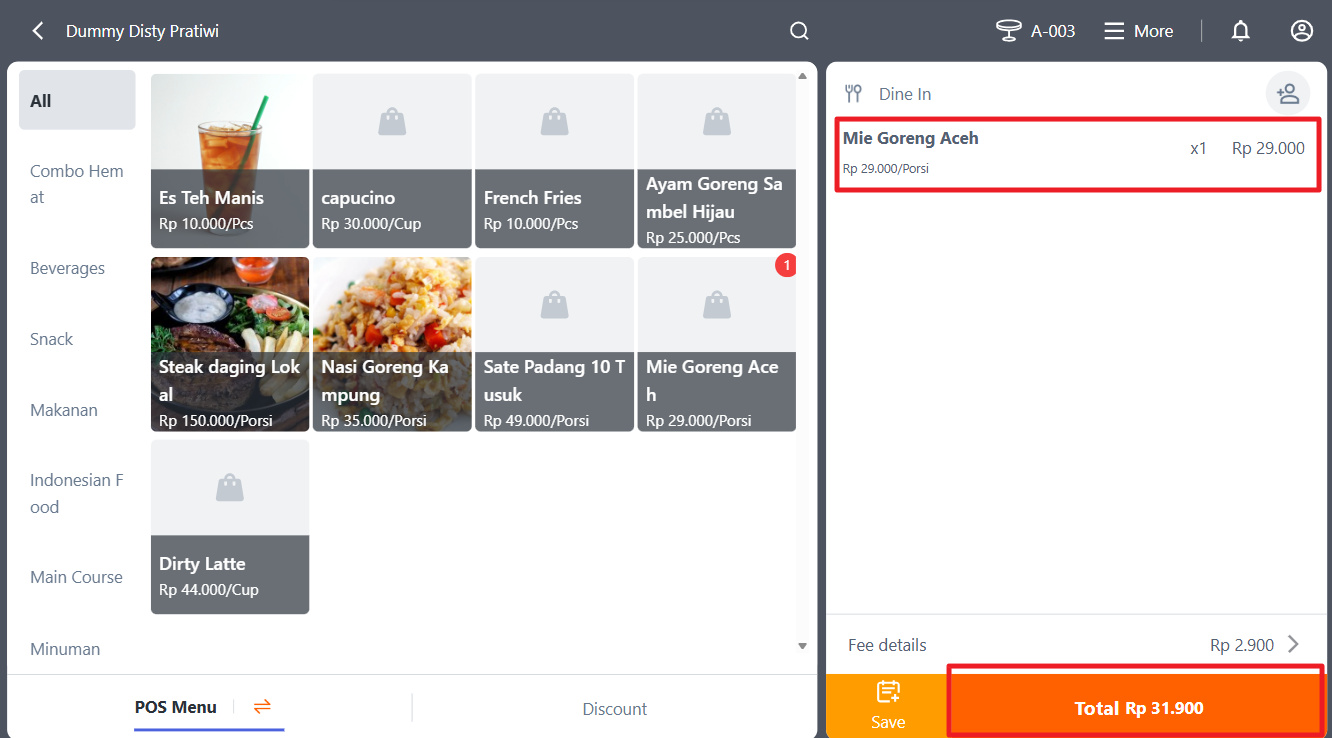Click the back arrow icon

38,31
